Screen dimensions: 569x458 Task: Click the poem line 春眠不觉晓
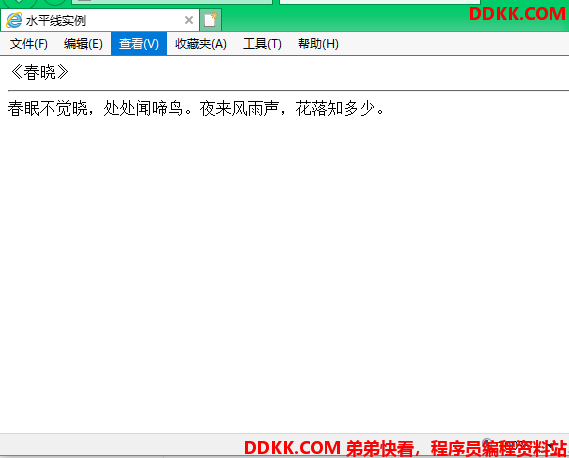click(48, 109)
